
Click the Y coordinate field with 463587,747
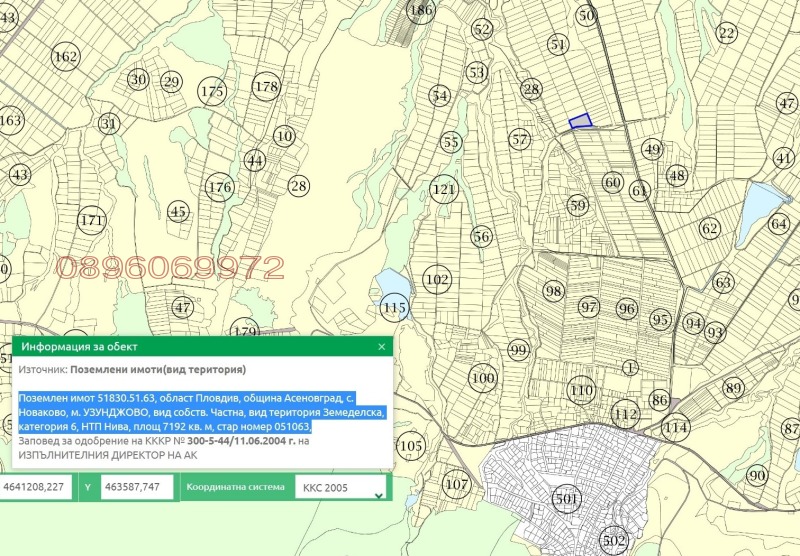(x=137, y=487)
